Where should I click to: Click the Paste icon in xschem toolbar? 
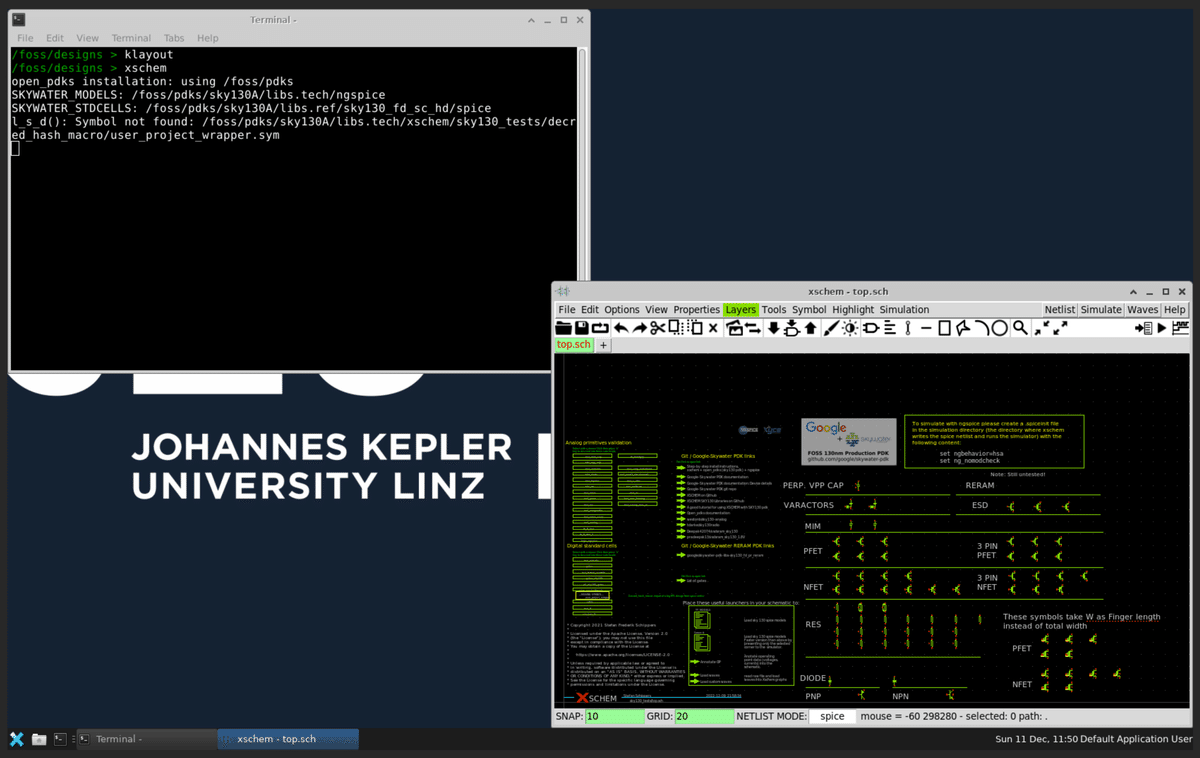click(x=695, y=328)
